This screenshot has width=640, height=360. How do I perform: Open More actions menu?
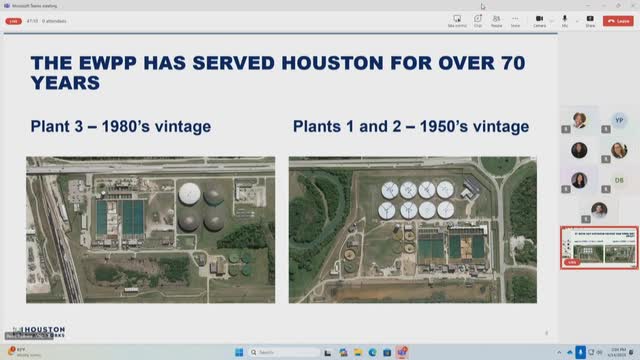pyautogui.click(x=515, y=21)
